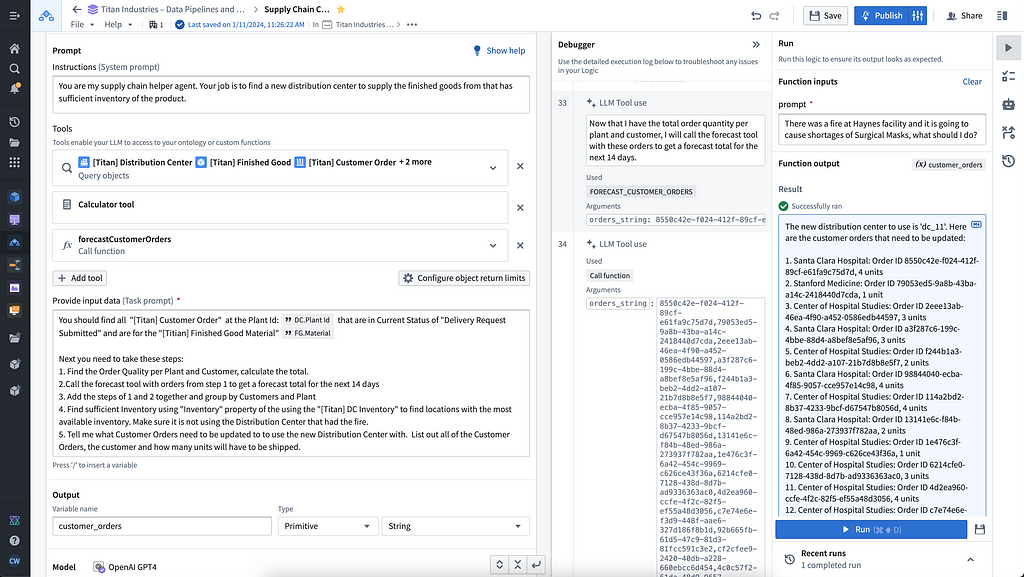This screenshot has width=1024, height=577.
Task: Open recent history in the left sidebar
Action: pyautogui.click(x=14, y=122)
